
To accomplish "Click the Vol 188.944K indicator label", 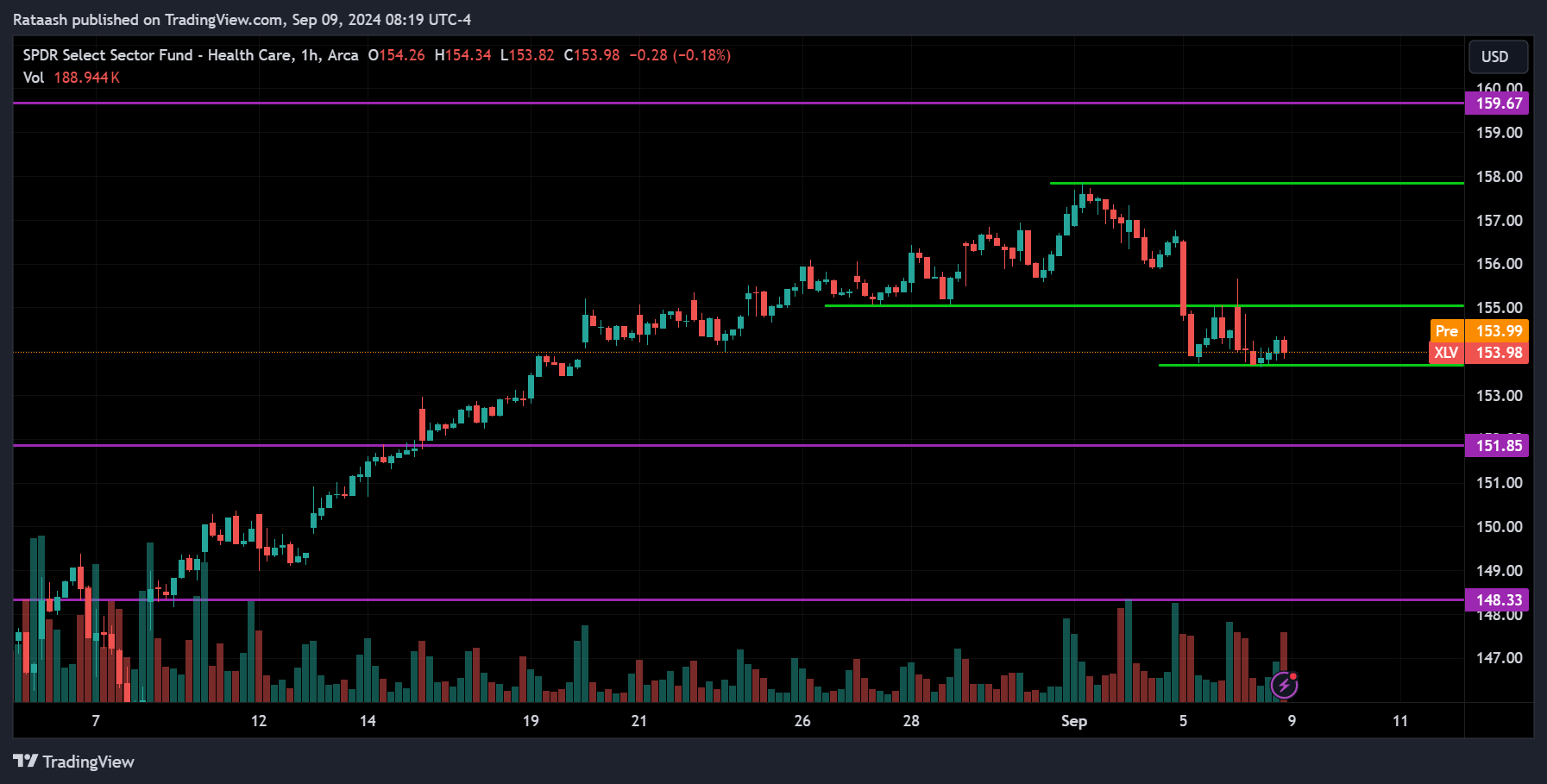I will click(72, 78).
